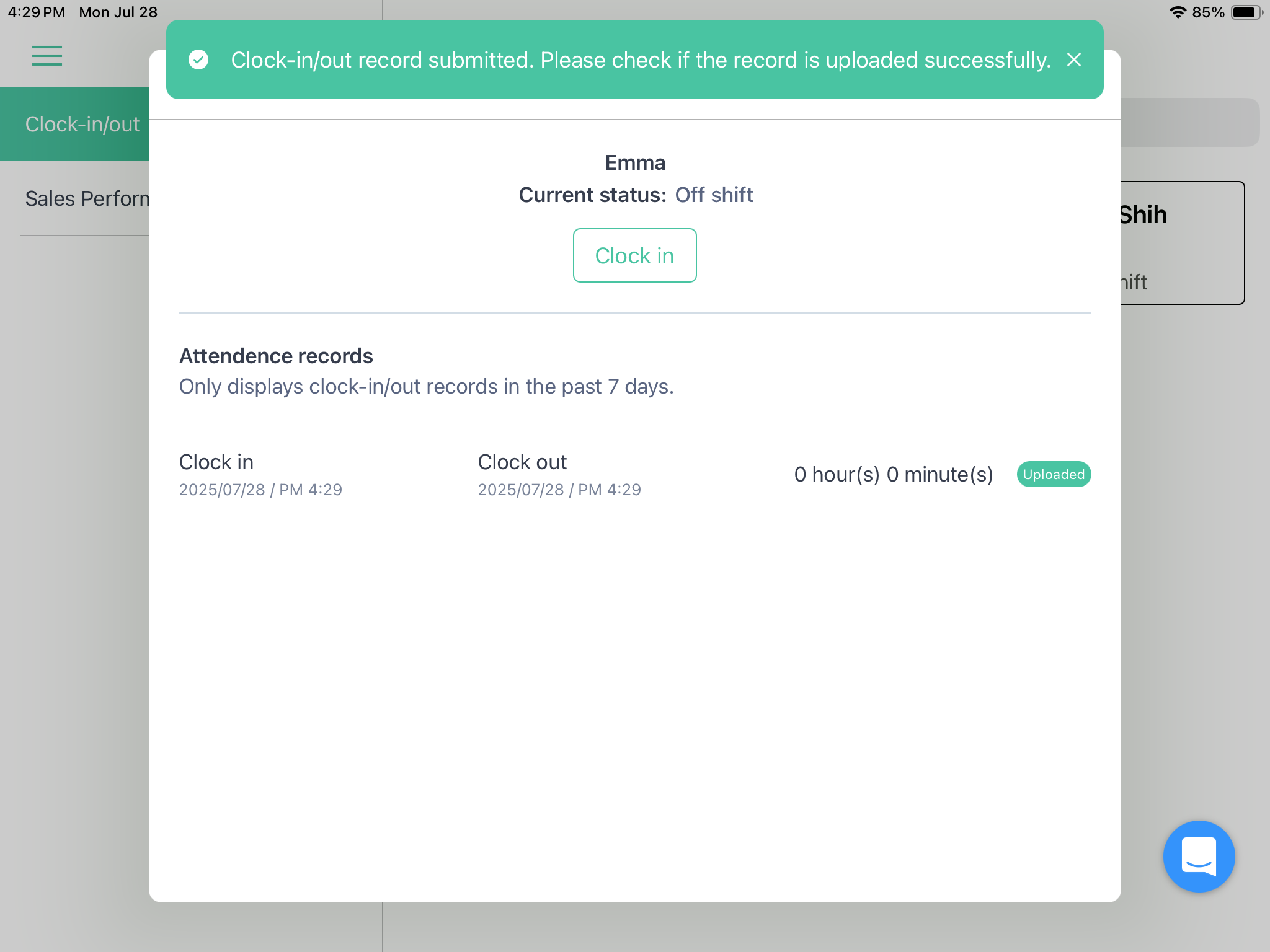The height and width of the screenshot is (952, 1270).
Task: Tap the Emma name header
Action: (x=635, y=162)
